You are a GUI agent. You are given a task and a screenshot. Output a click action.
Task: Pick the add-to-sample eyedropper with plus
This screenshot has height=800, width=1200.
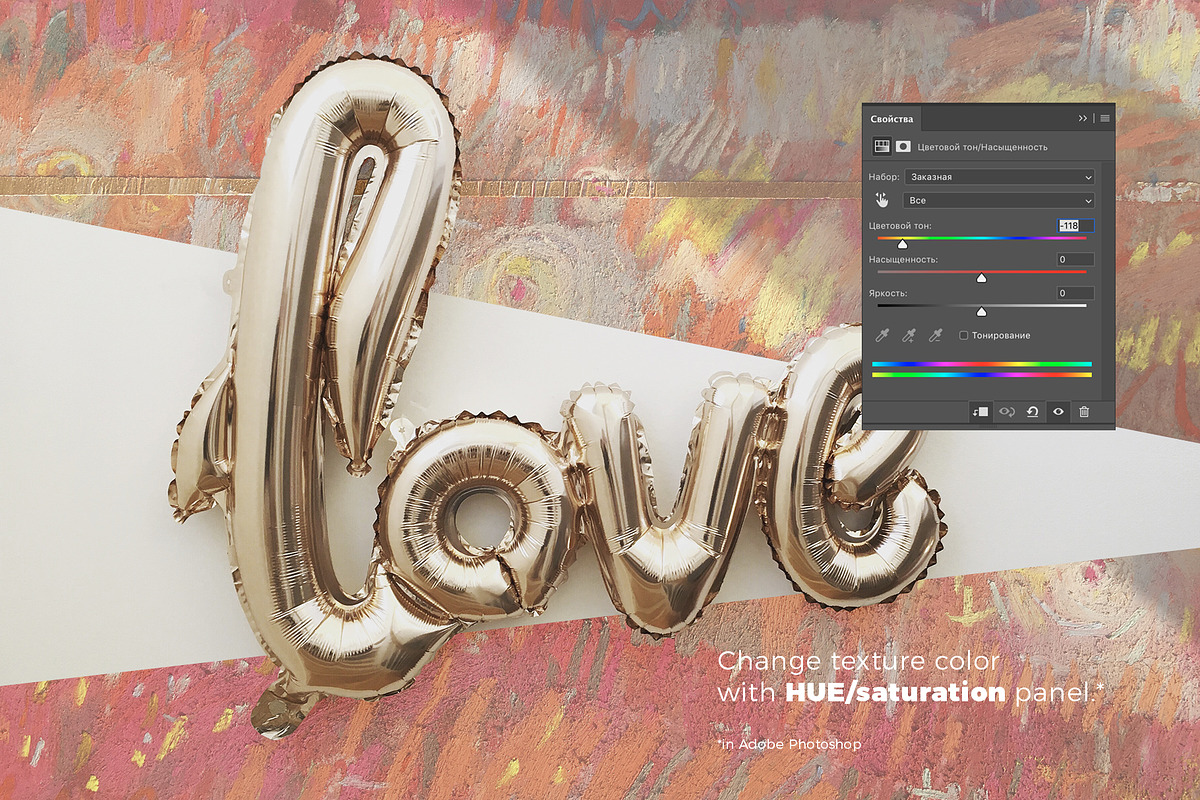pyautogui.click(x=909, y=336)
